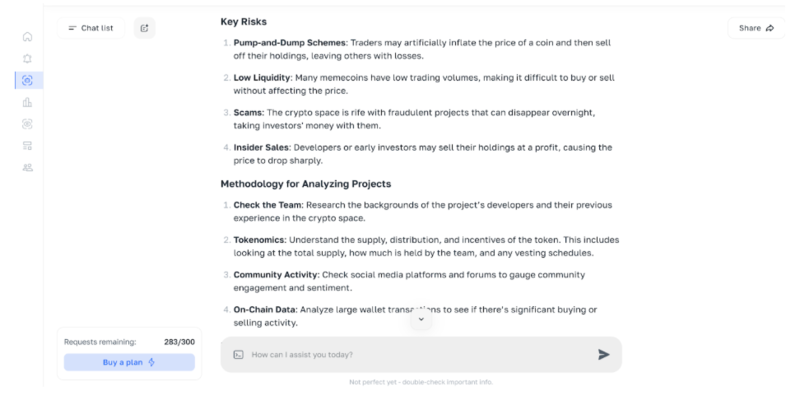
Task: Open the community users sidebar icon
Action: 27,167
